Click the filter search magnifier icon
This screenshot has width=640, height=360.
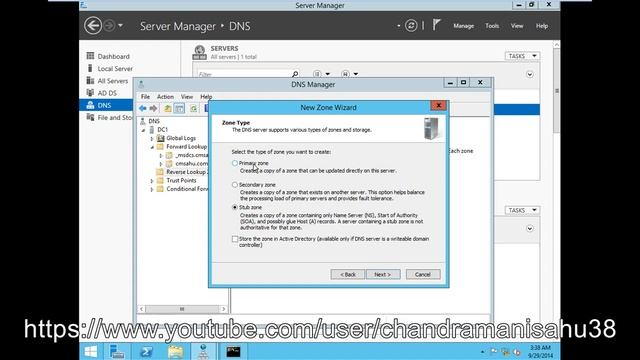295,74
